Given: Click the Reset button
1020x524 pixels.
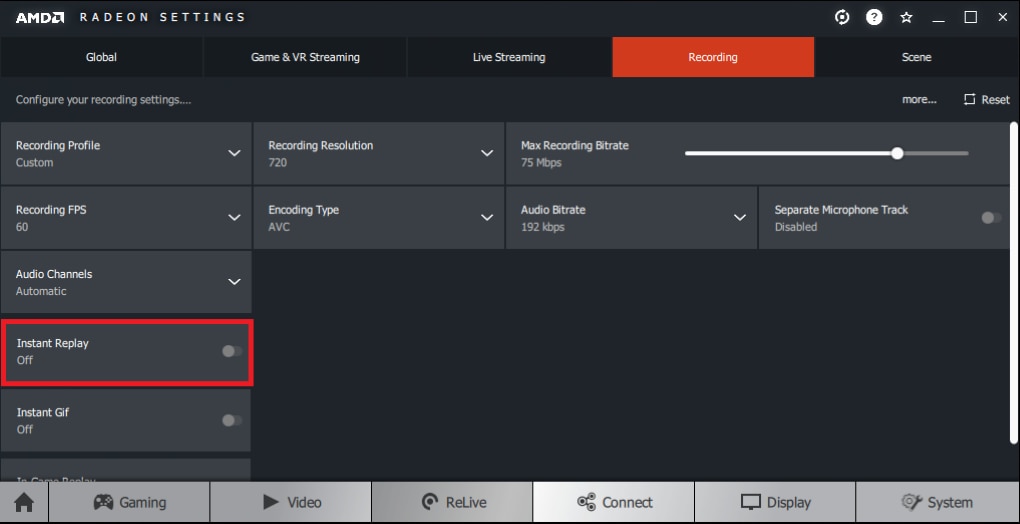Looking at the screenshot, I should (x=987, y=99).
